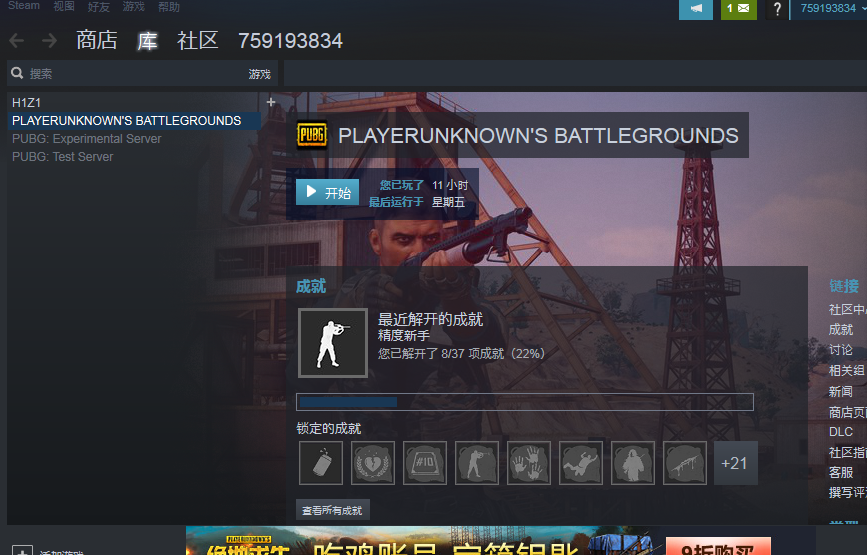867x555 pixels.
Task: Open the announcements megaphone icon
Action: (696, 9)
